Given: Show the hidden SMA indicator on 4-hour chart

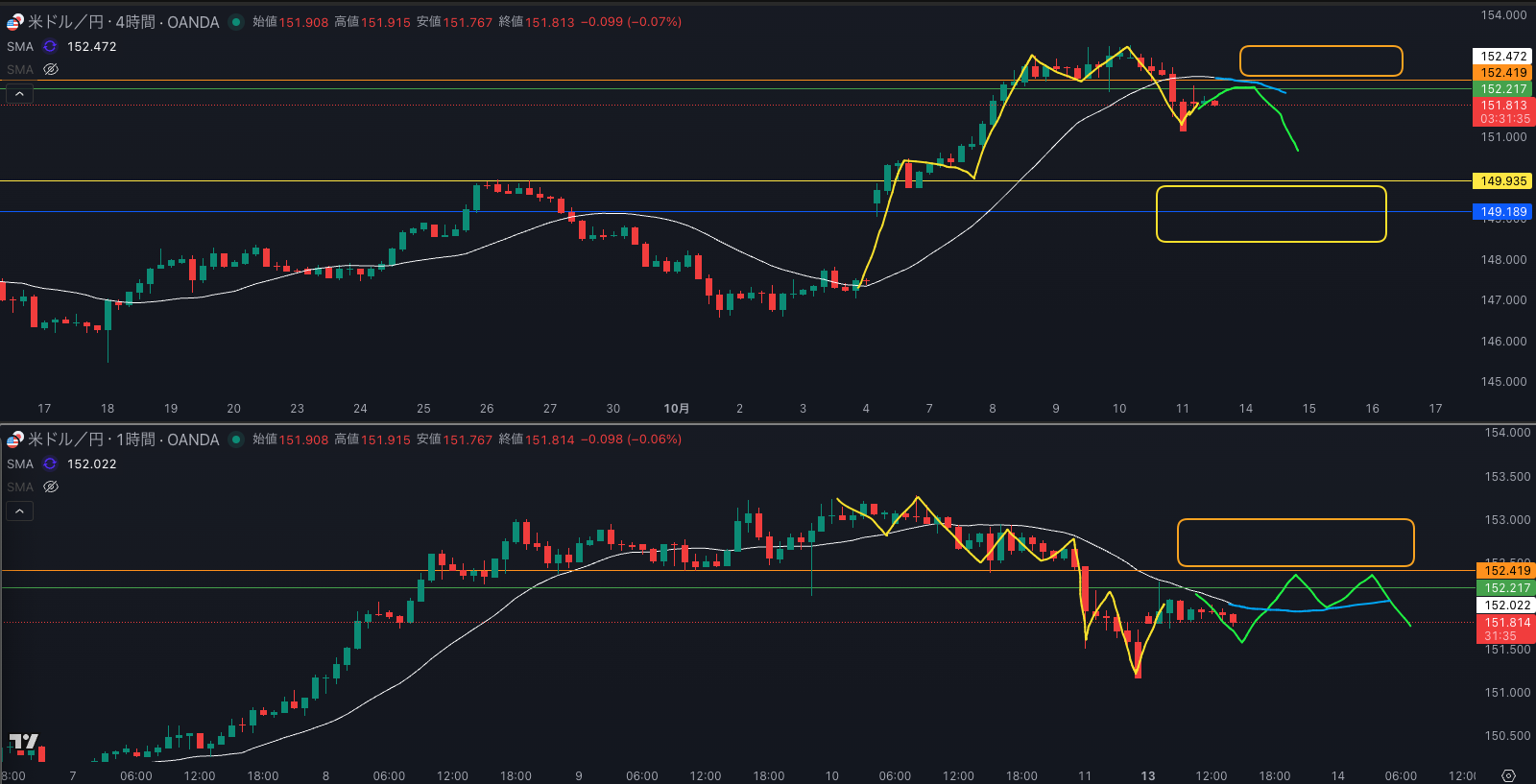Looking at the screenshot, I should click(51, 70).
